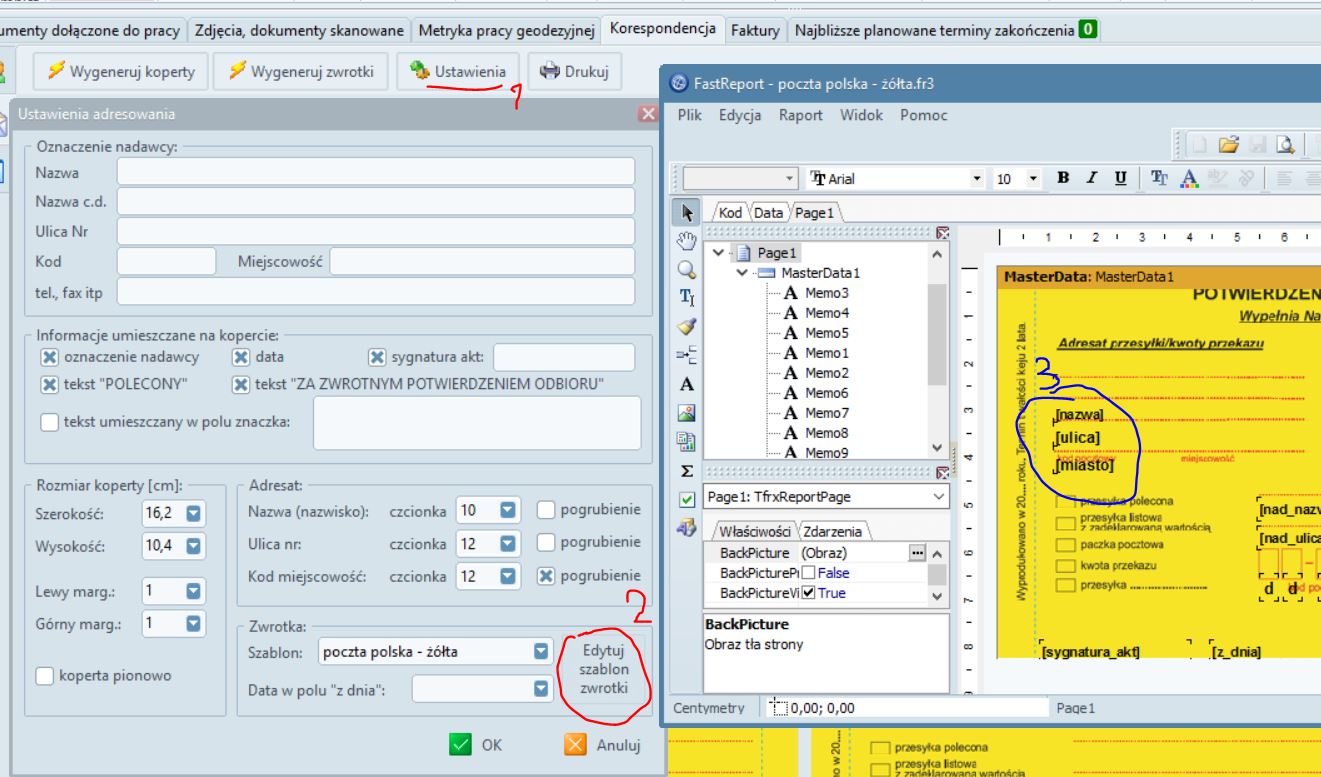Select the zoom magnifier tool

coord(688,268)
